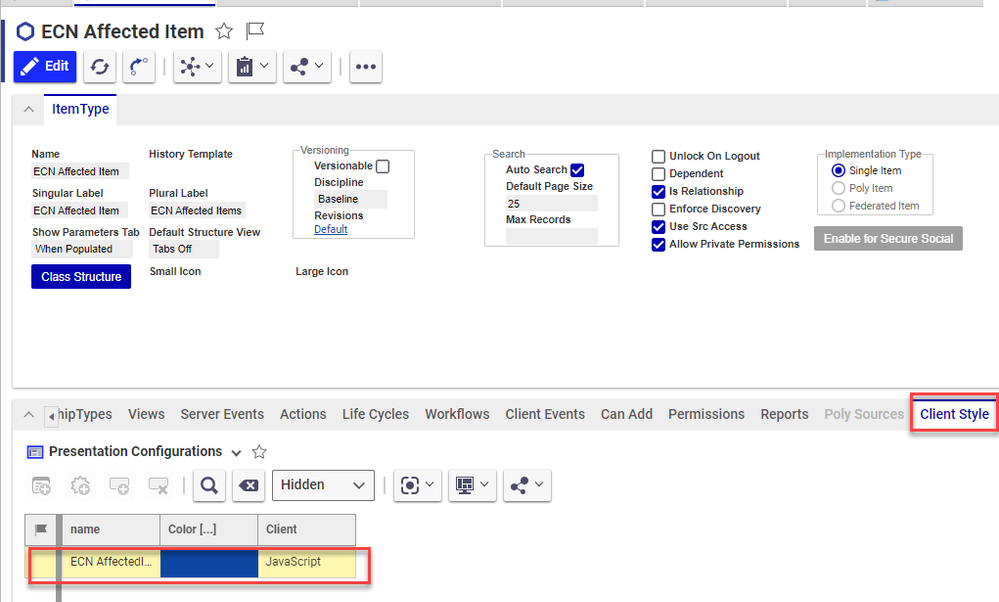999x602 pixels.
Task: Open the Hidden dropdown selector
Action: click(323, 485)
